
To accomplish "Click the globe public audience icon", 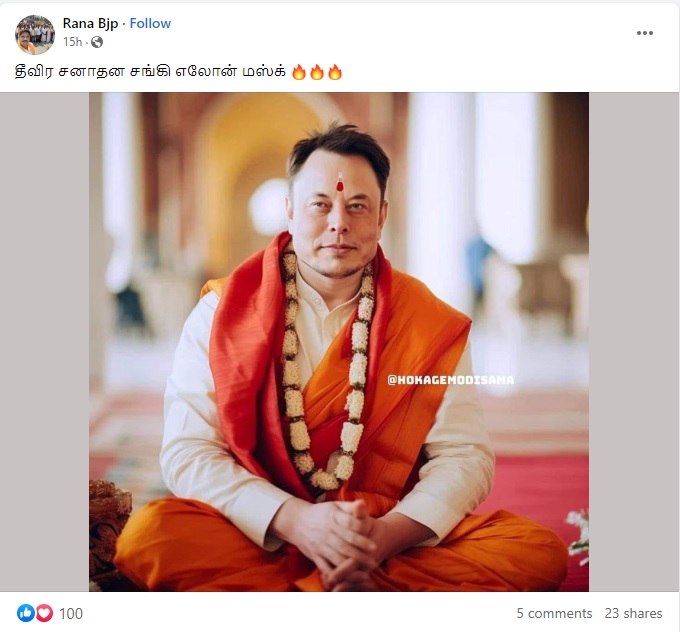I will click(x=97, y=42).
